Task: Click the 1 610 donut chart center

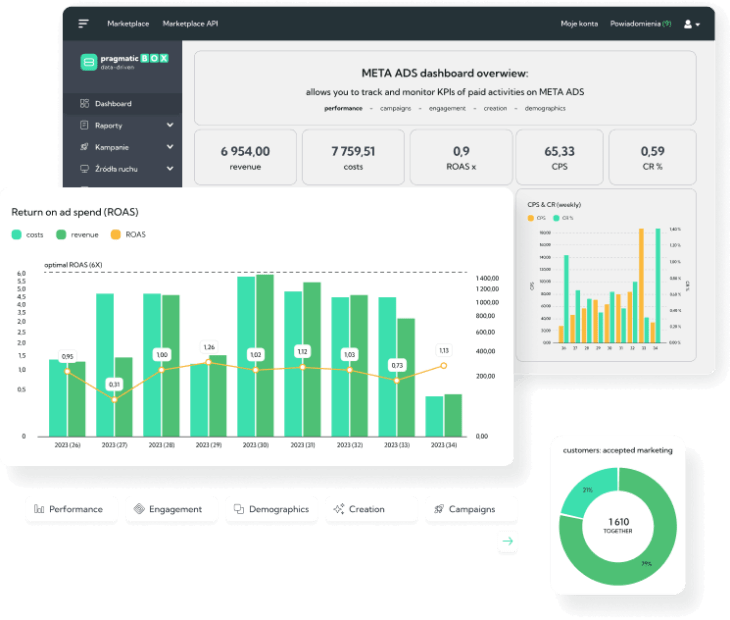Action: [x=617, y=527]
